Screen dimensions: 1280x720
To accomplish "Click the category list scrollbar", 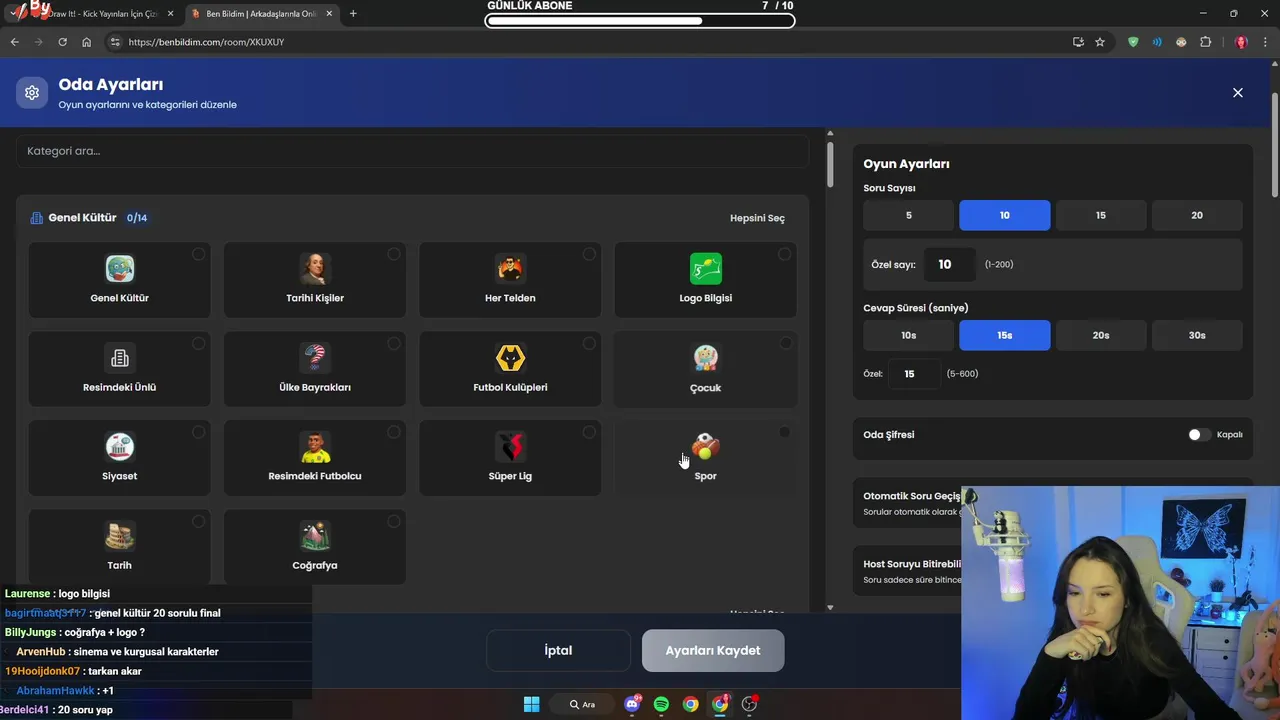I will pos(830,164).
